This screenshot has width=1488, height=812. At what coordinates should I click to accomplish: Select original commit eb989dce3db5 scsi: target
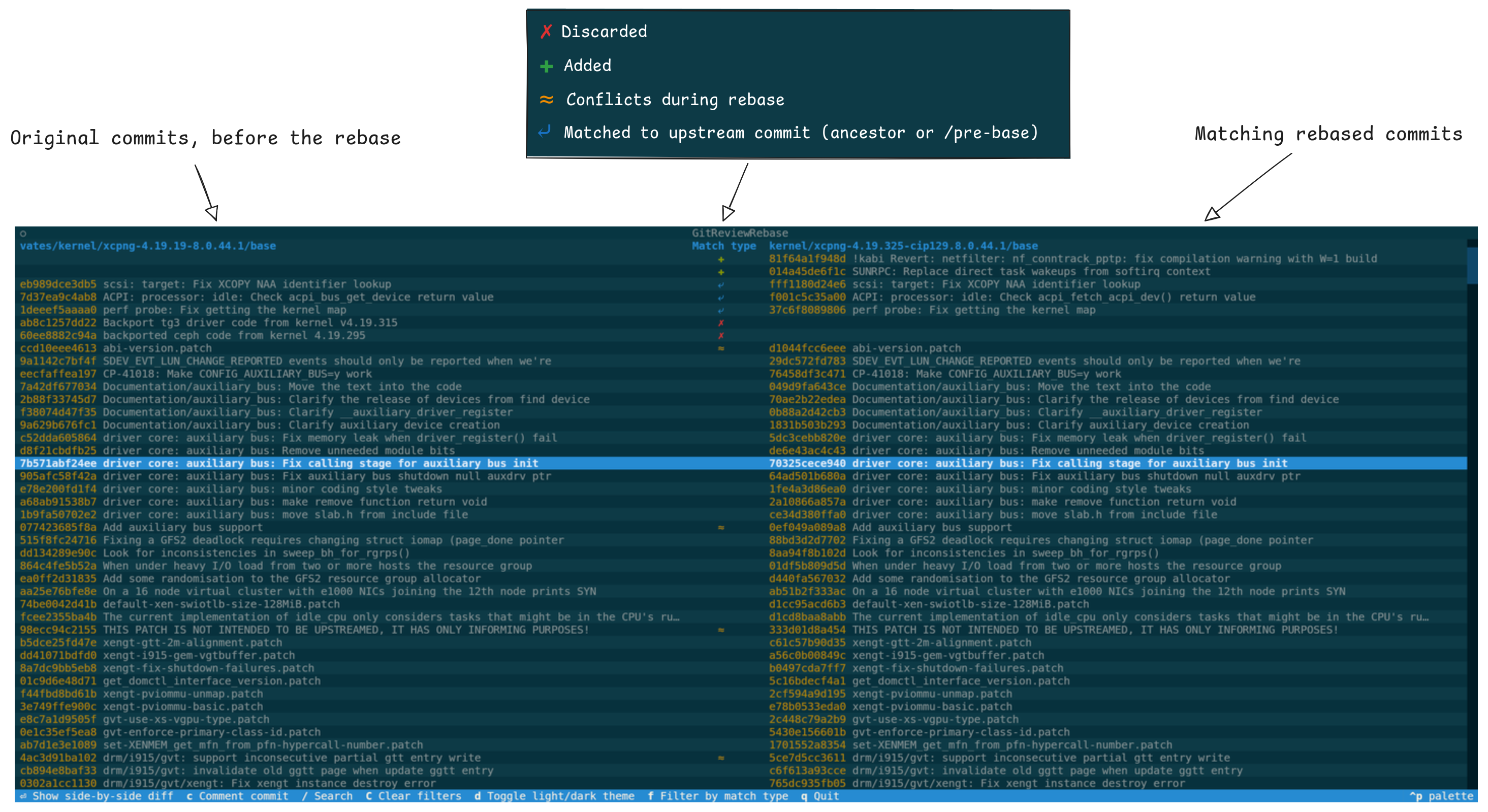coord(206,284)
